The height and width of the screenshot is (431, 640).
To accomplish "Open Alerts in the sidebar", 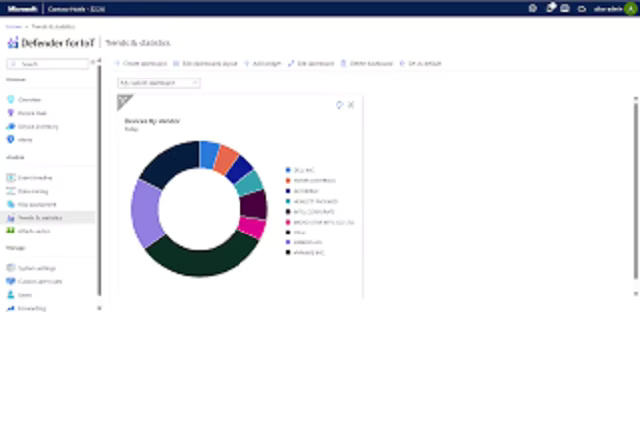I will 19,140.
